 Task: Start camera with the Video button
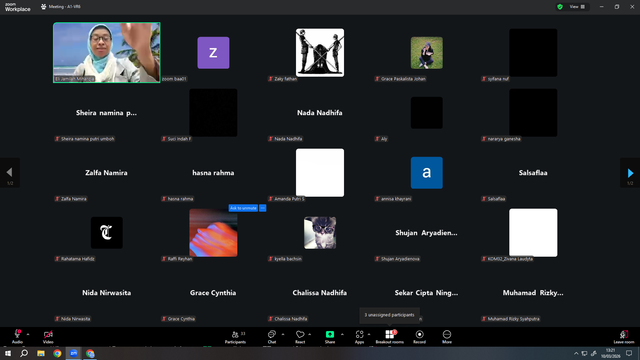pyautogui.click(x=48, y=337)
